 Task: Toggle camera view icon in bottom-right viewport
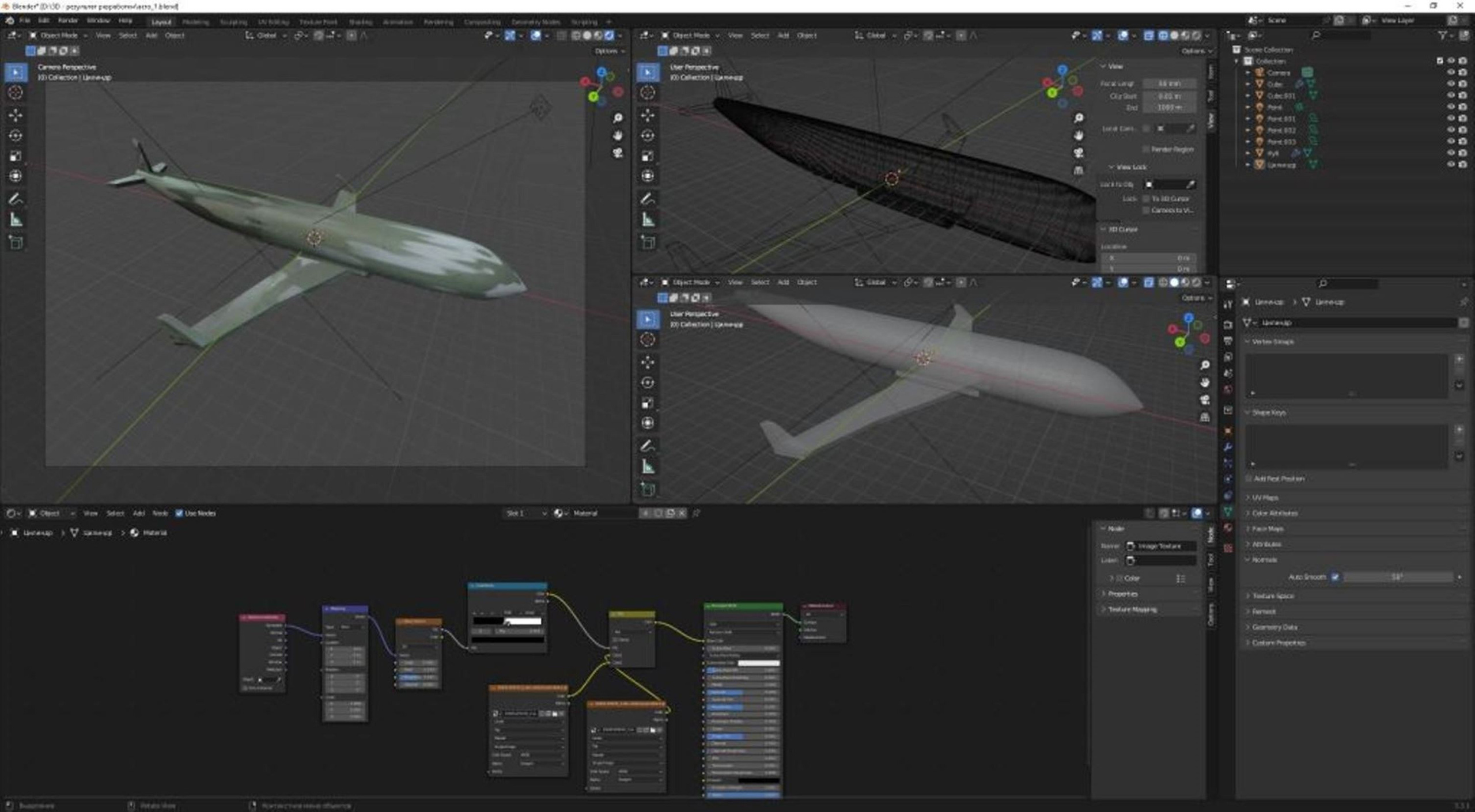(x=1205, y=400)
